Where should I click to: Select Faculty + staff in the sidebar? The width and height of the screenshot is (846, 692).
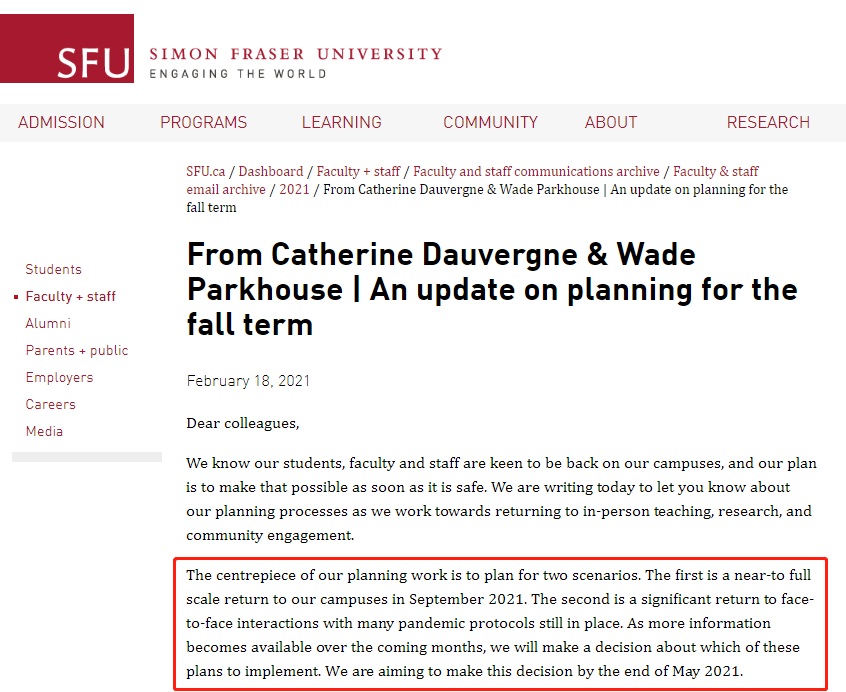(71, 296)
